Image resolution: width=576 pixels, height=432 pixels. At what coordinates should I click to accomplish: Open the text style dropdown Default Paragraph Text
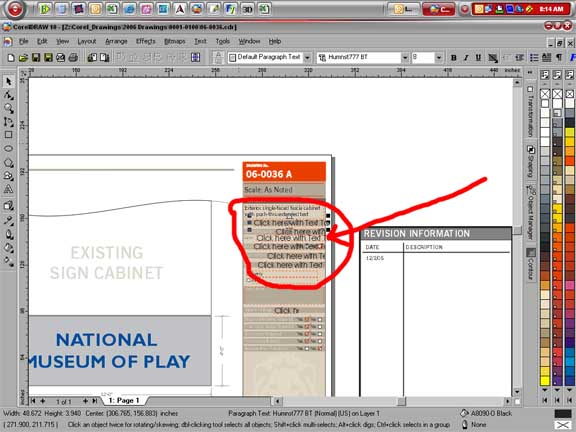pyautogui.click(x=307, y=58)
